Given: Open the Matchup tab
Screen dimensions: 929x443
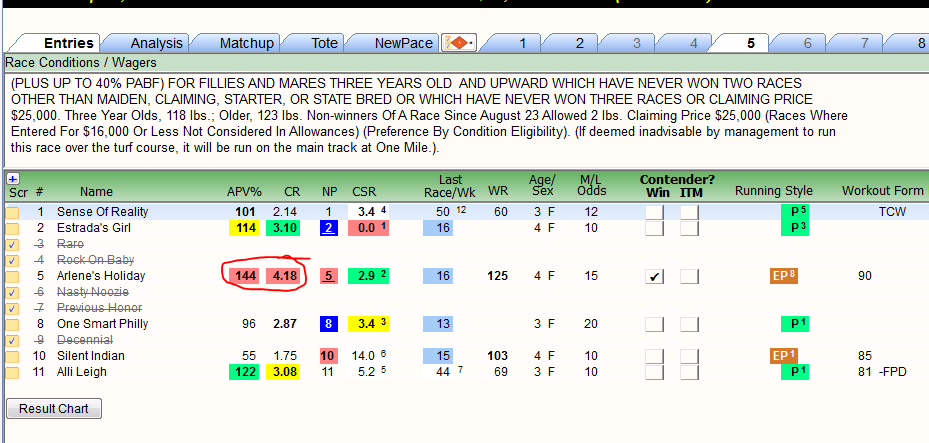Looking at the screenshot, I should click(246, 43).
